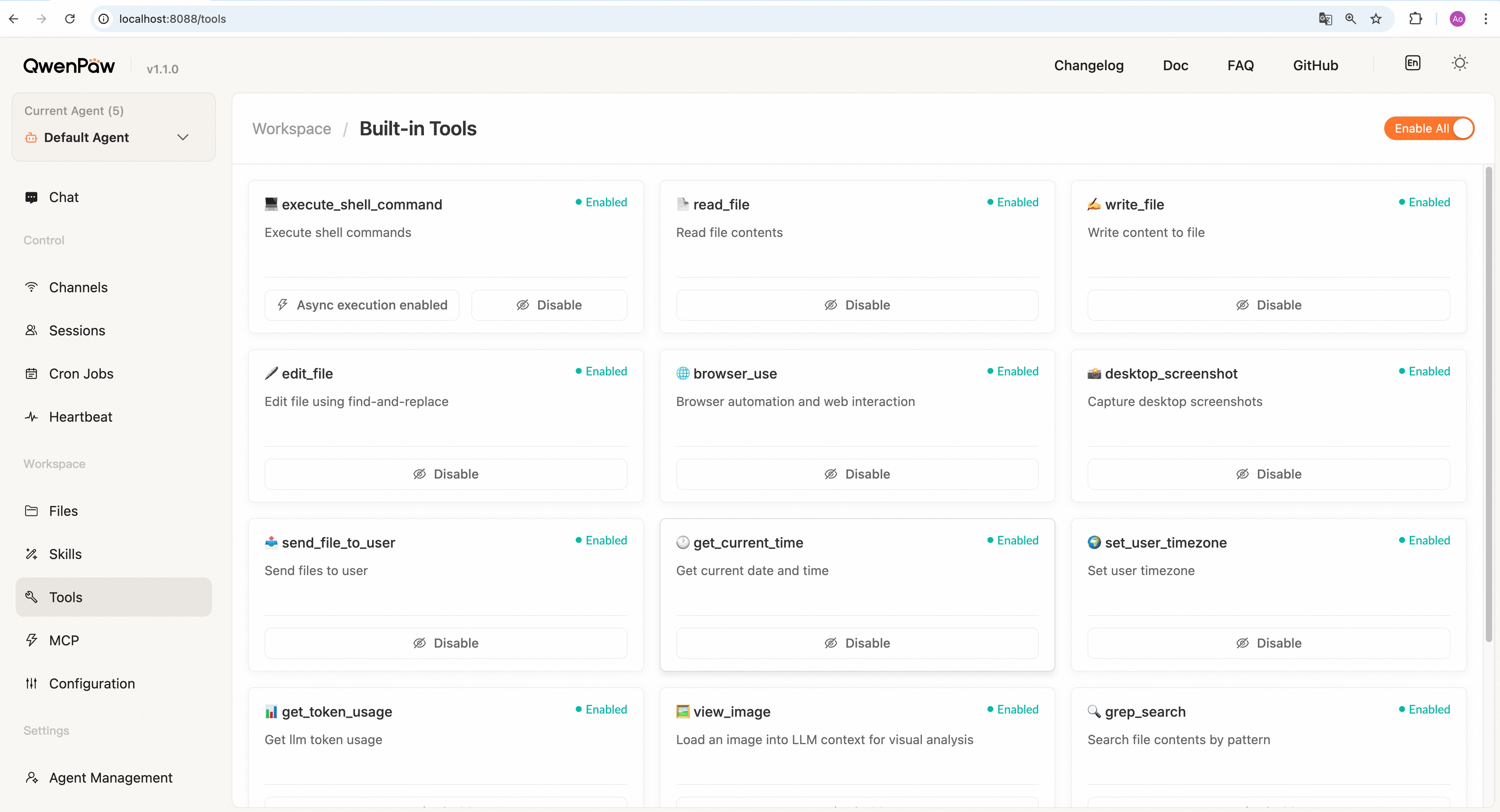Image resolution: width=1500 pixels, height=812 pixels.
Task: Open MCP in the sidebar
Action: pos(64,640)
